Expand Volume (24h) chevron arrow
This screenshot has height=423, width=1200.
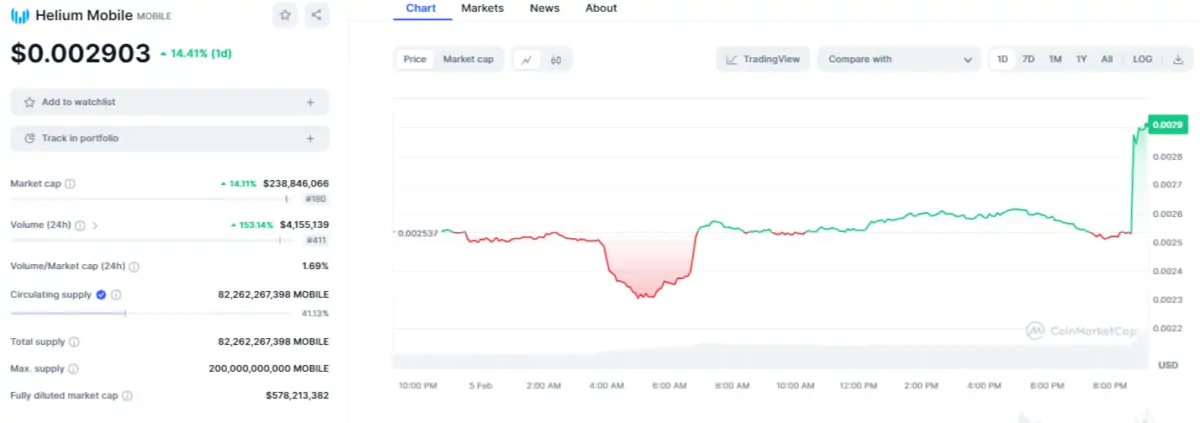pos(95,225)
